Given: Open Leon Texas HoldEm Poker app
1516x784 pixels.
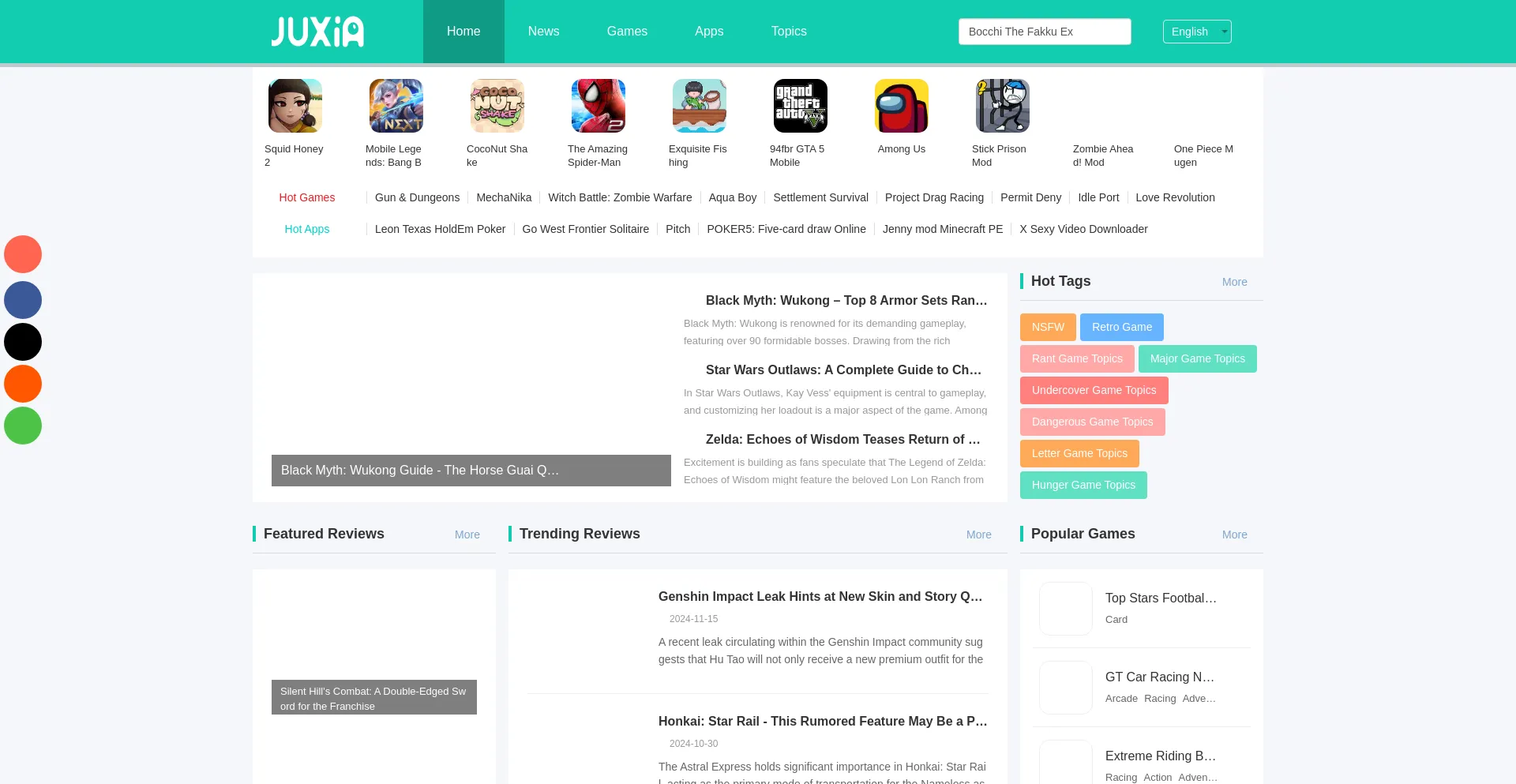Looking at the screenshot, I should click(440, 229).
